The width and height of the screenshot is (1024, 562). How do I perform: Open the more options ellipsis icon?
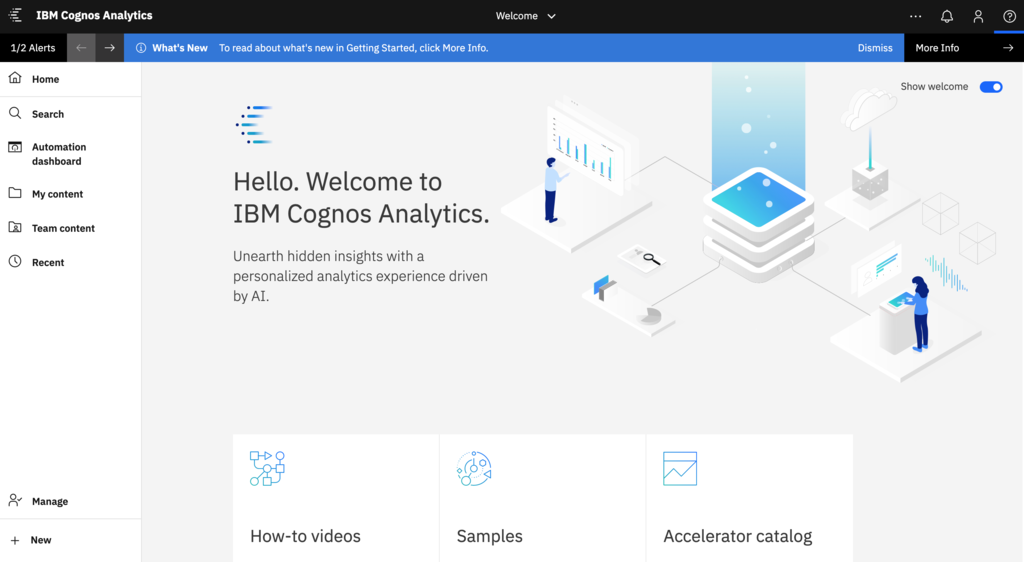[x=915, y=16]
